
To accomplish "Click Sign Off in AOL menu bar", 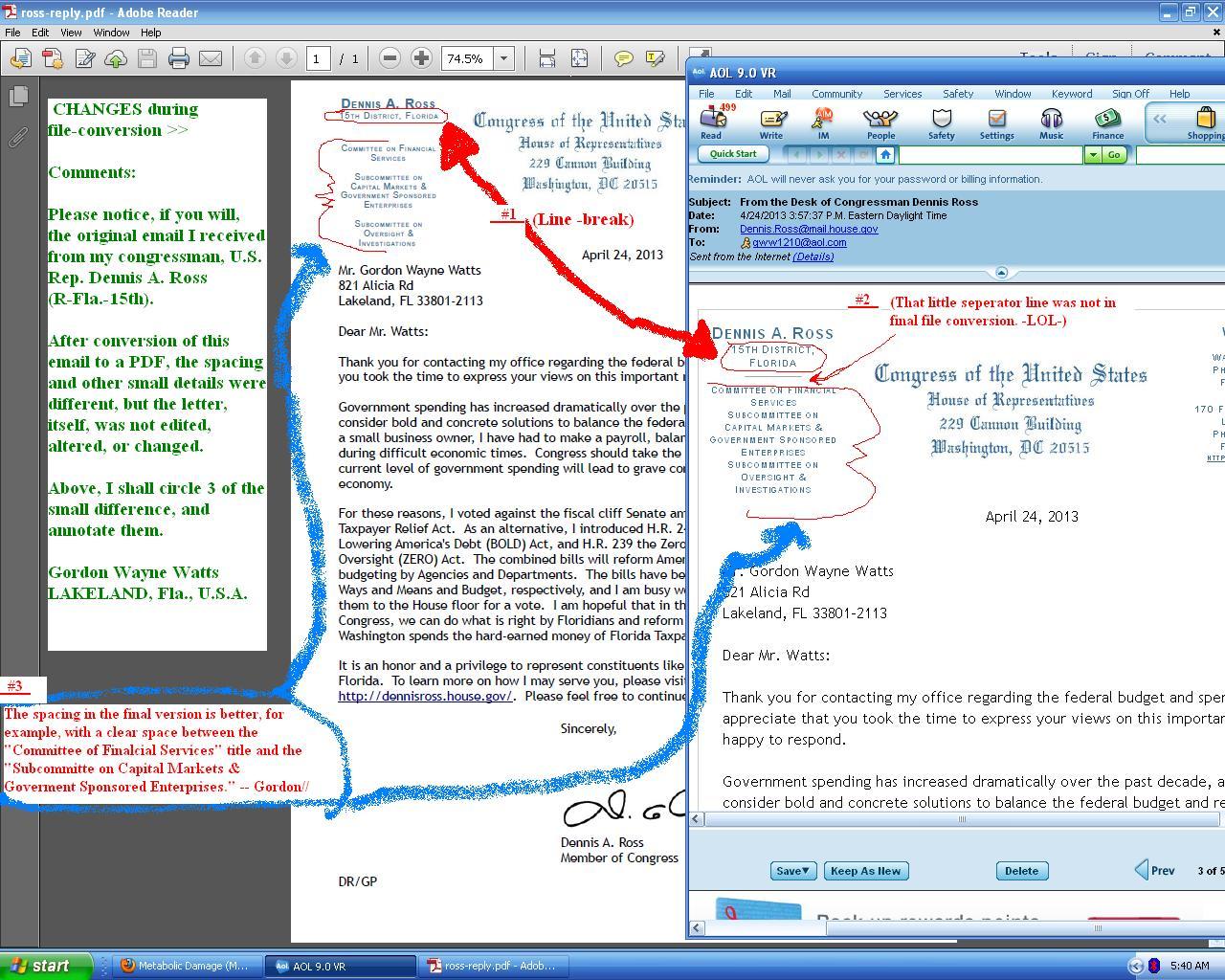I will 1130,94.
